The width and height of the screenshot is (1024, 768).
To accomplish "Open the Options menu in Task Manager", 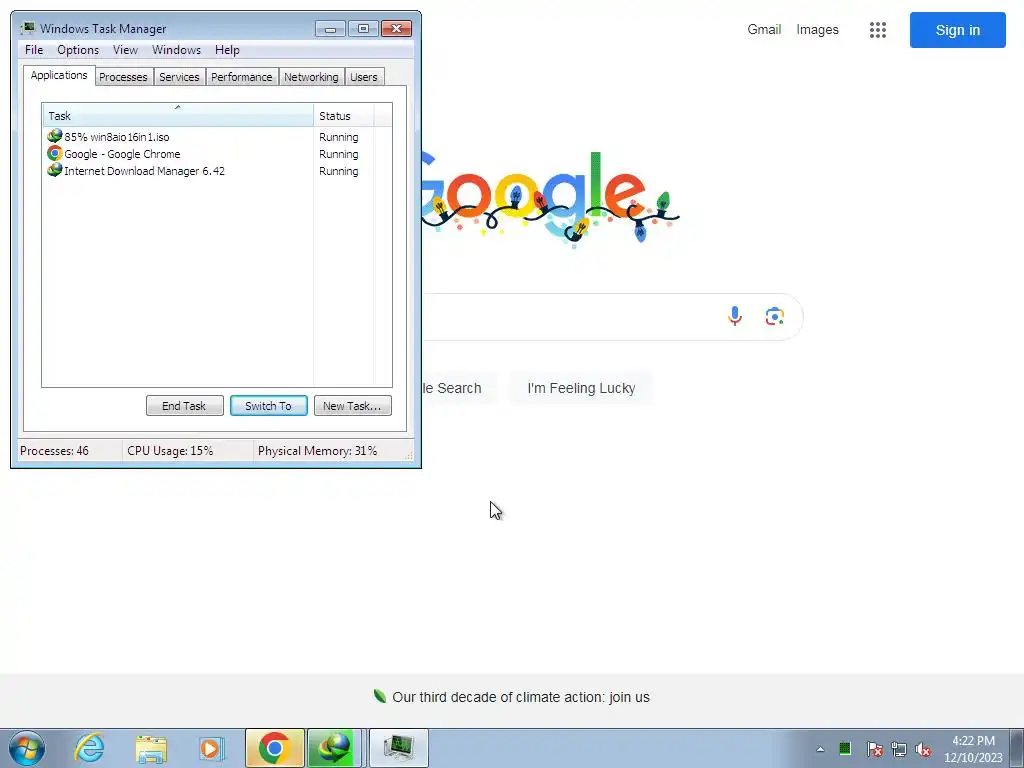I will pyautogui.click(x=78, y=50).
